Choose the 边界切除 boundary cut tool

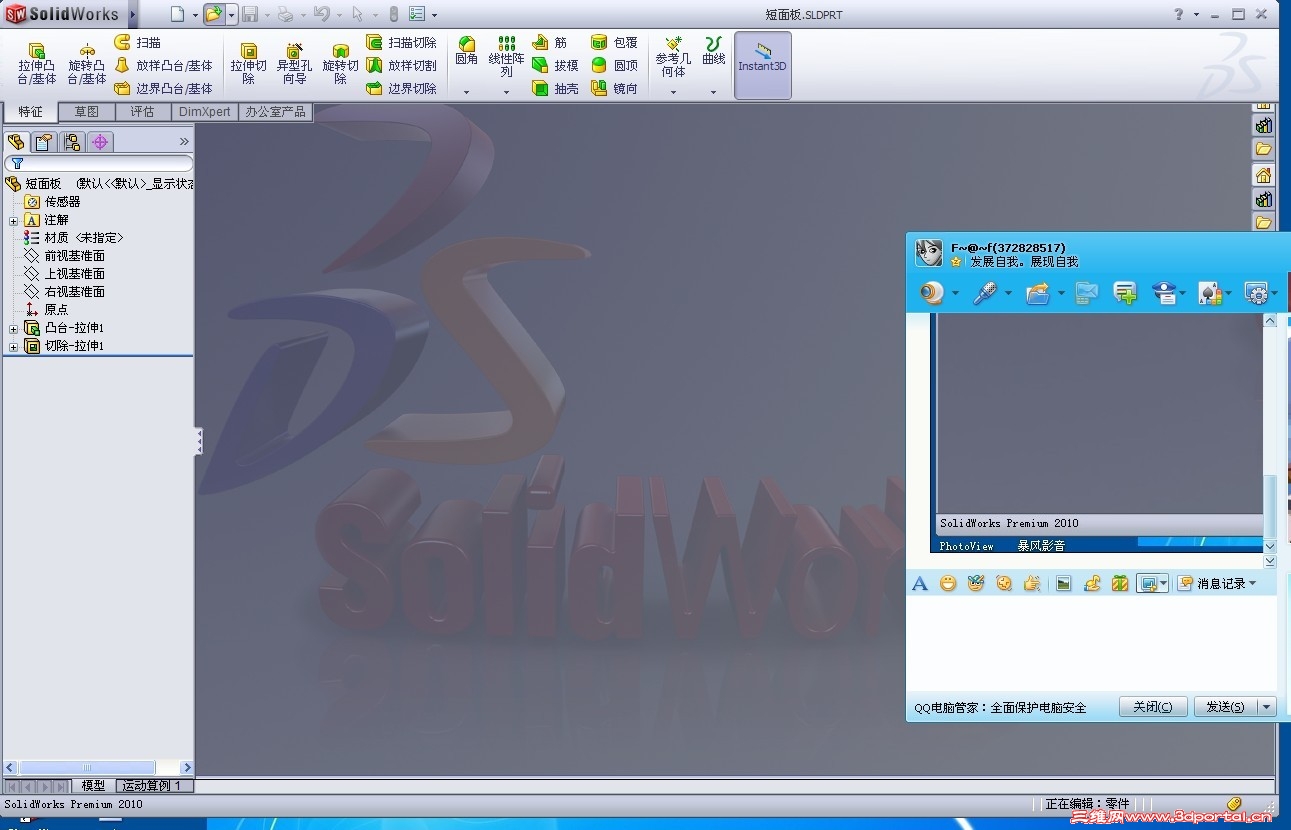point(401,88)
